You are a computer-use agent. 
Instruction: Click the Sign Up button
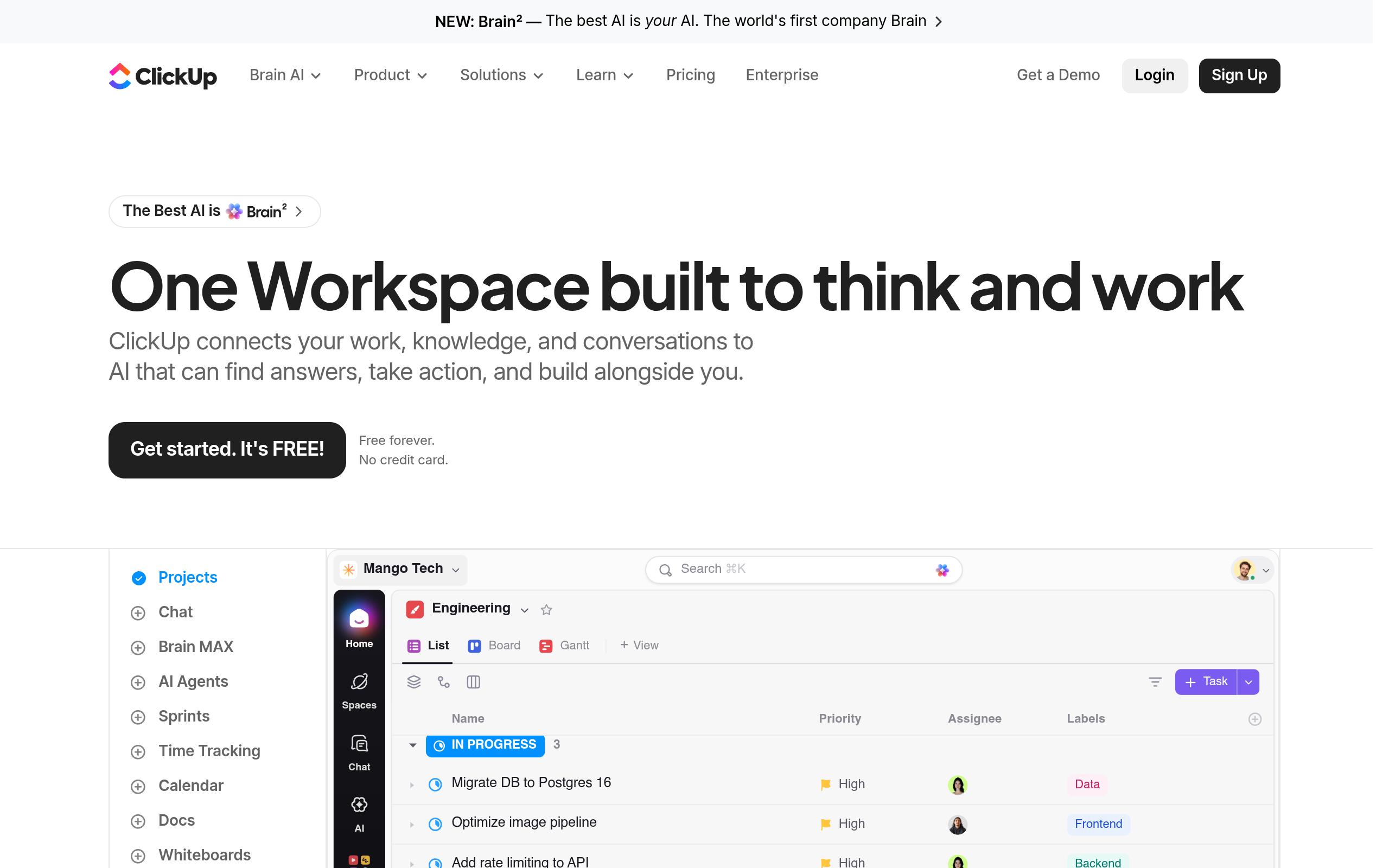[1239, 75]
